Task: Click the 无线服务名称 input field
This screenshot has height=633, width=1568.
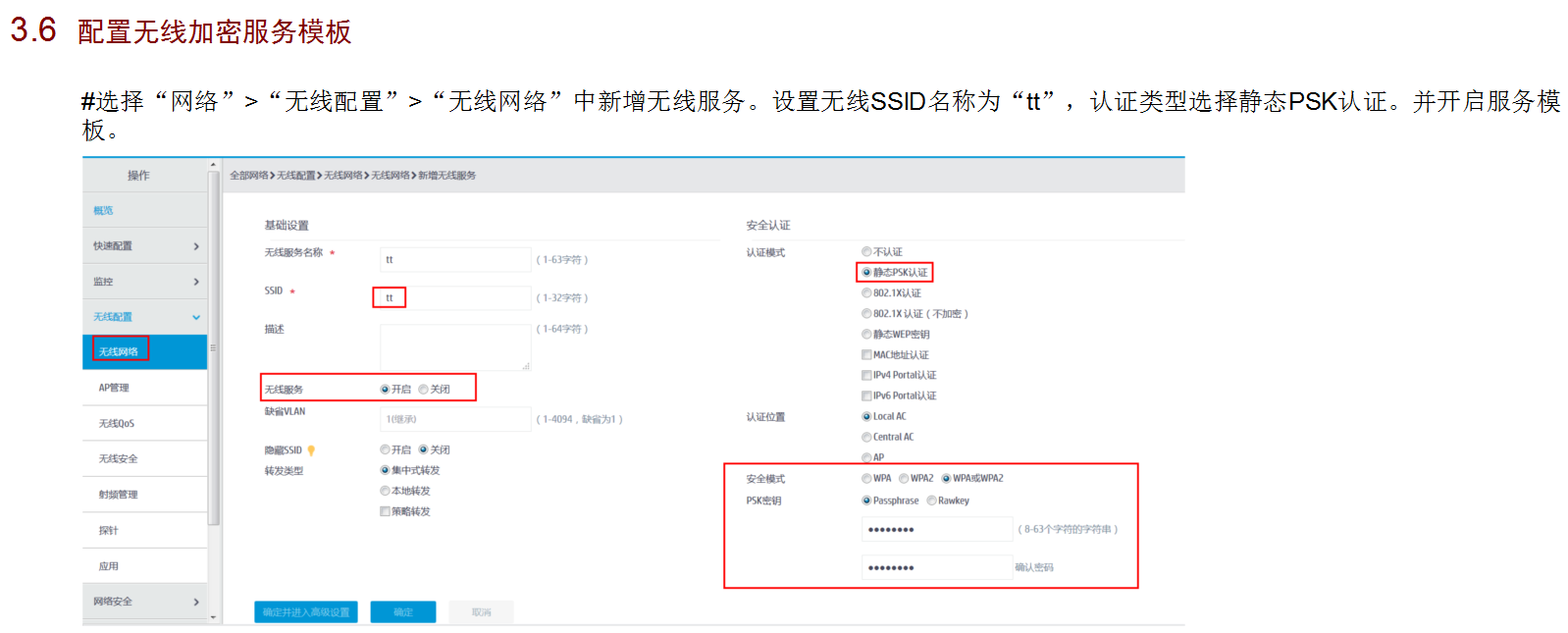Action: tap(455, 260)
